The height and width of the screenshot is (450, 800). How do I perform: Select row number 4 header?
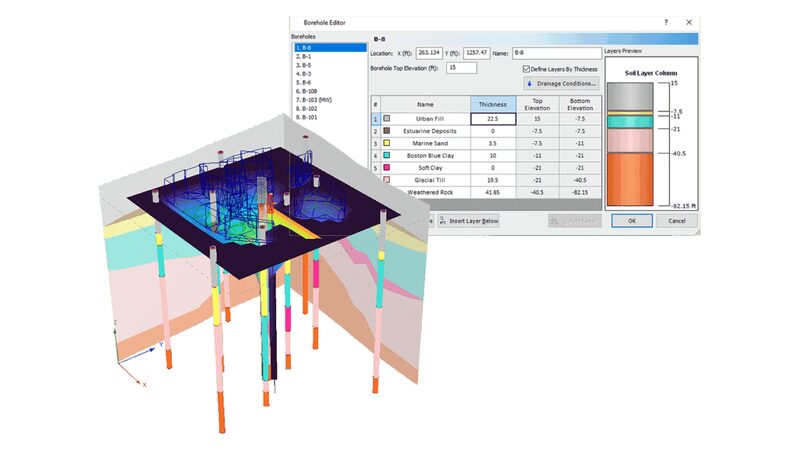(376, 156)
